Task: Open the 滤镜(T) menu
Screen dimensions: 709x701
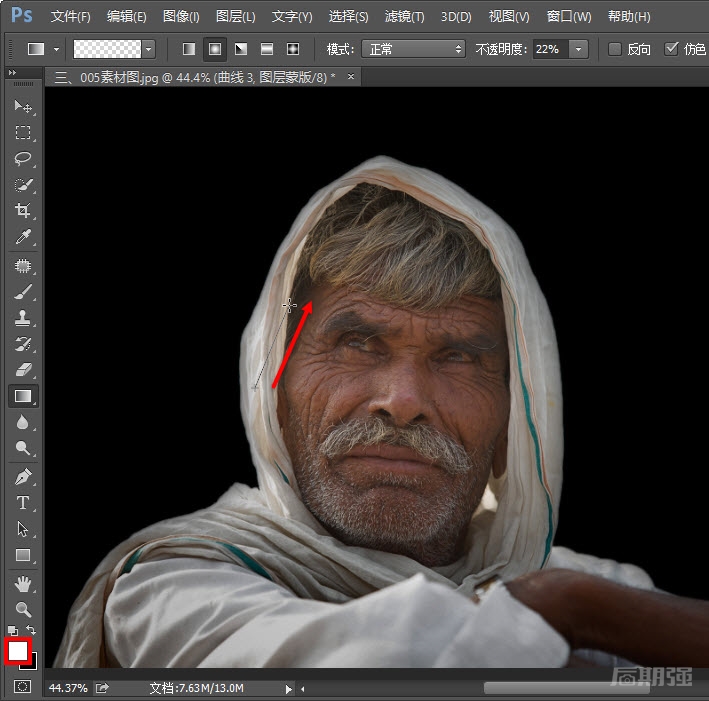Action: coord(405,17)
